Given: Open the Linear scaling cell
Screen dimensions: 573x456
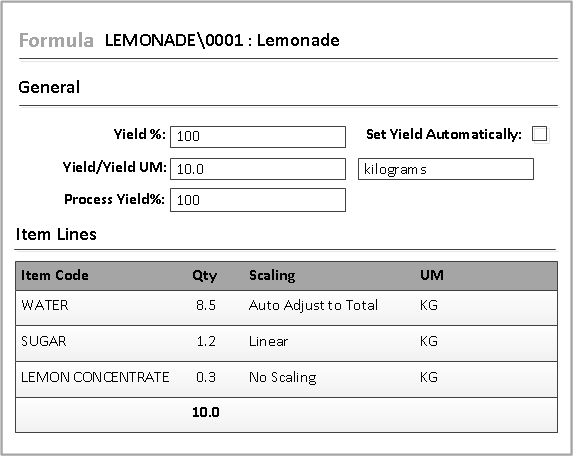Looking at the screenshot, I should tap(268, 341).
